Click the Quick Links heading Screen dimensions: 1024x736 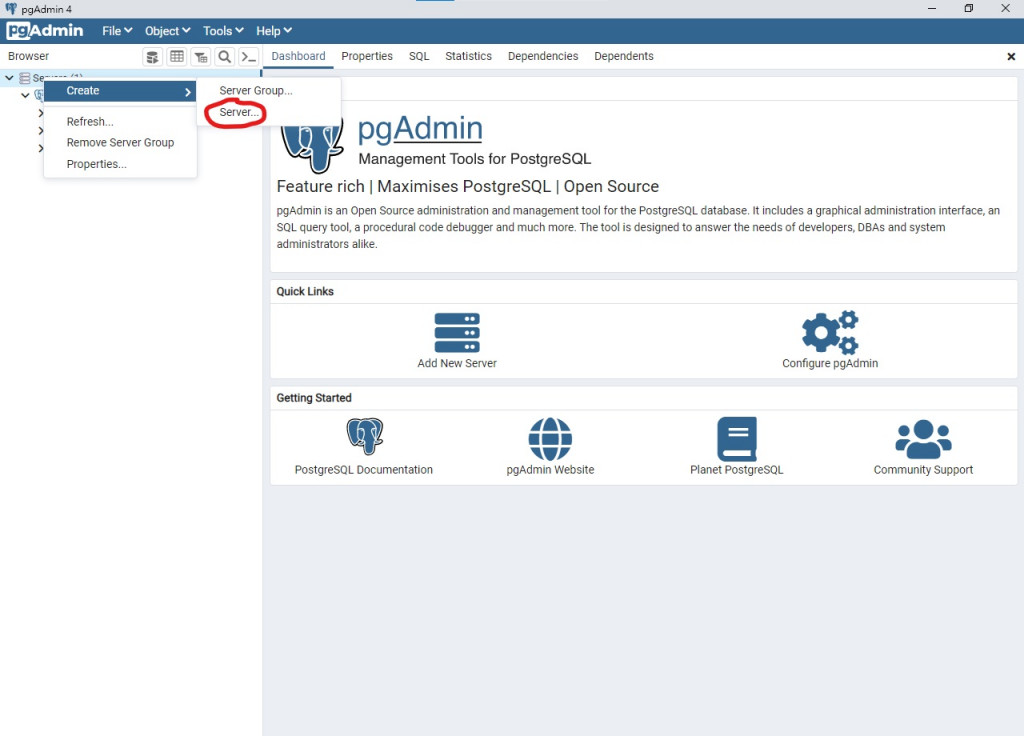click(x=305, y=291)
